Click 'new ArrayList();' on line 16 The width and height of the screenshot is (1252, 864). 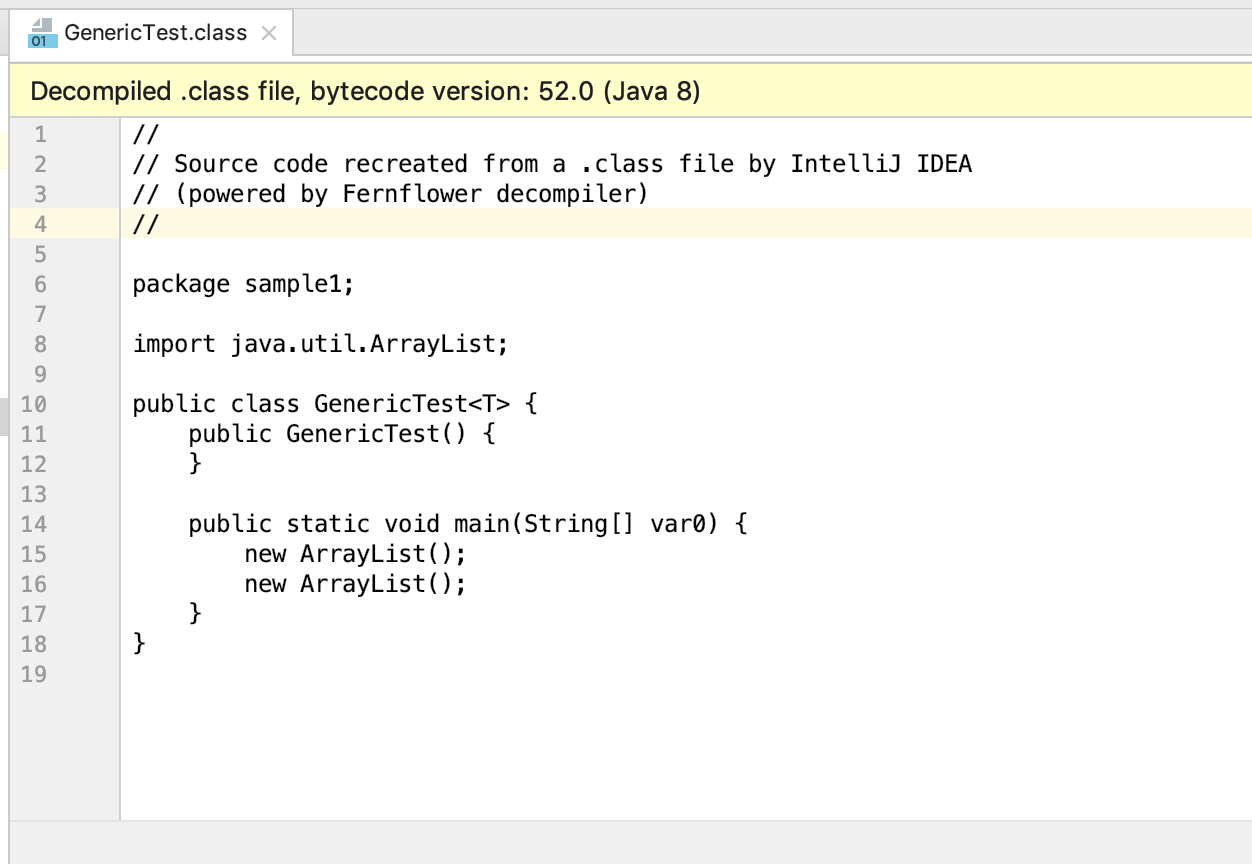(x=355, y=584)
